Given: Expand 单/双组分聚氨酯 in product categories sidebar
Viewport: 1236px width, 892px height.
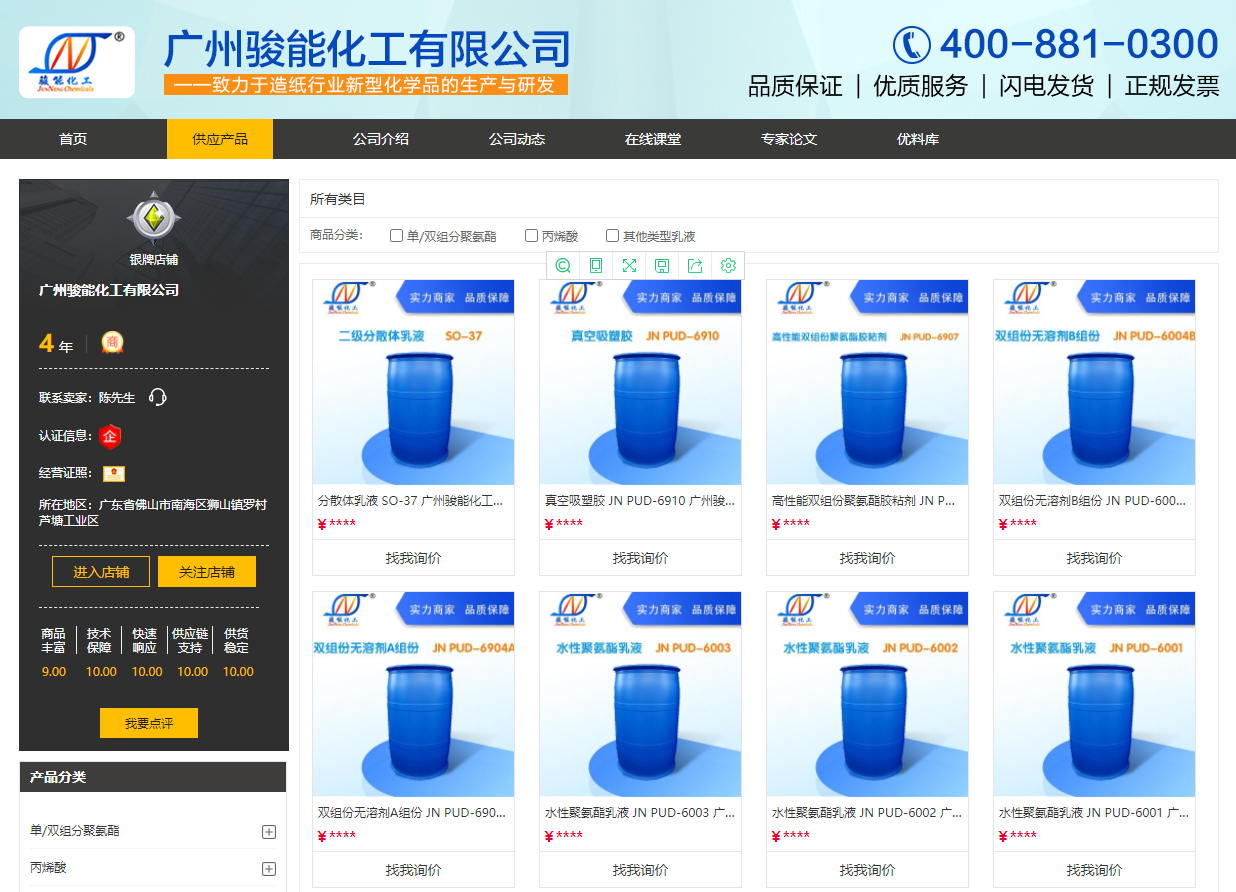Looking at the screenshot, I should coord(268,832).
